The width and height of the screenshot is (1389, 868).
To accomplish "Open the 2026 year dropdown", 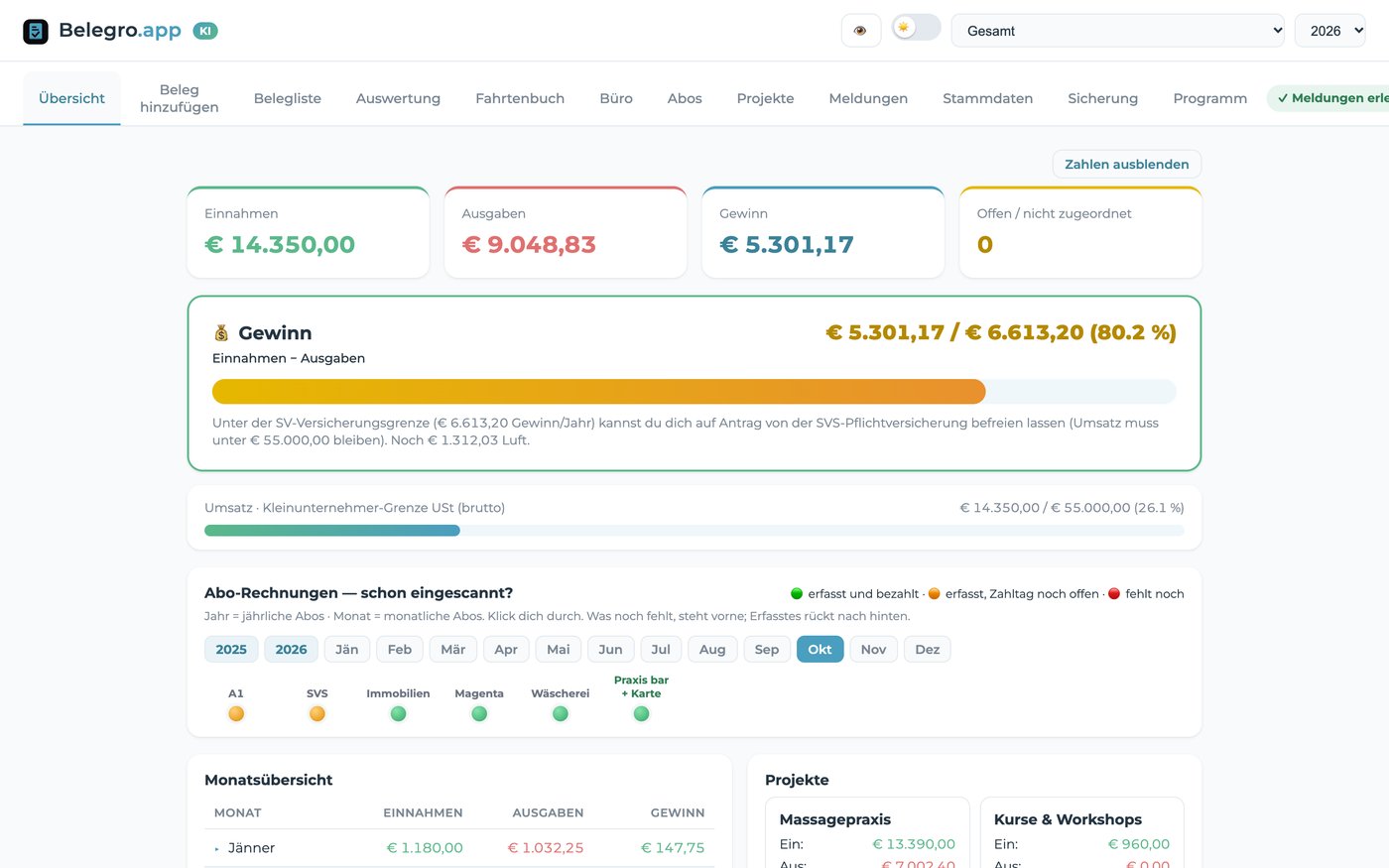I will [x=1330, y=31].
